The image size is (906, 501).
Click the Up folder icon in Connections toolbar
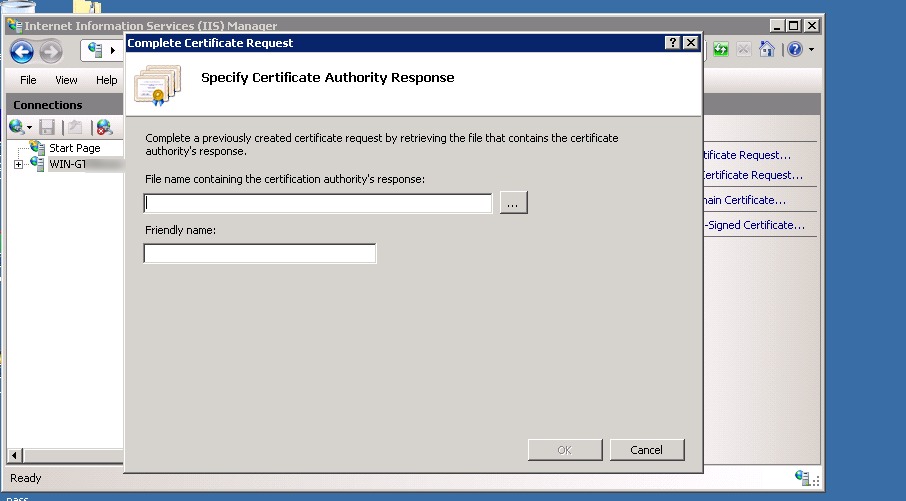[75, 127]
